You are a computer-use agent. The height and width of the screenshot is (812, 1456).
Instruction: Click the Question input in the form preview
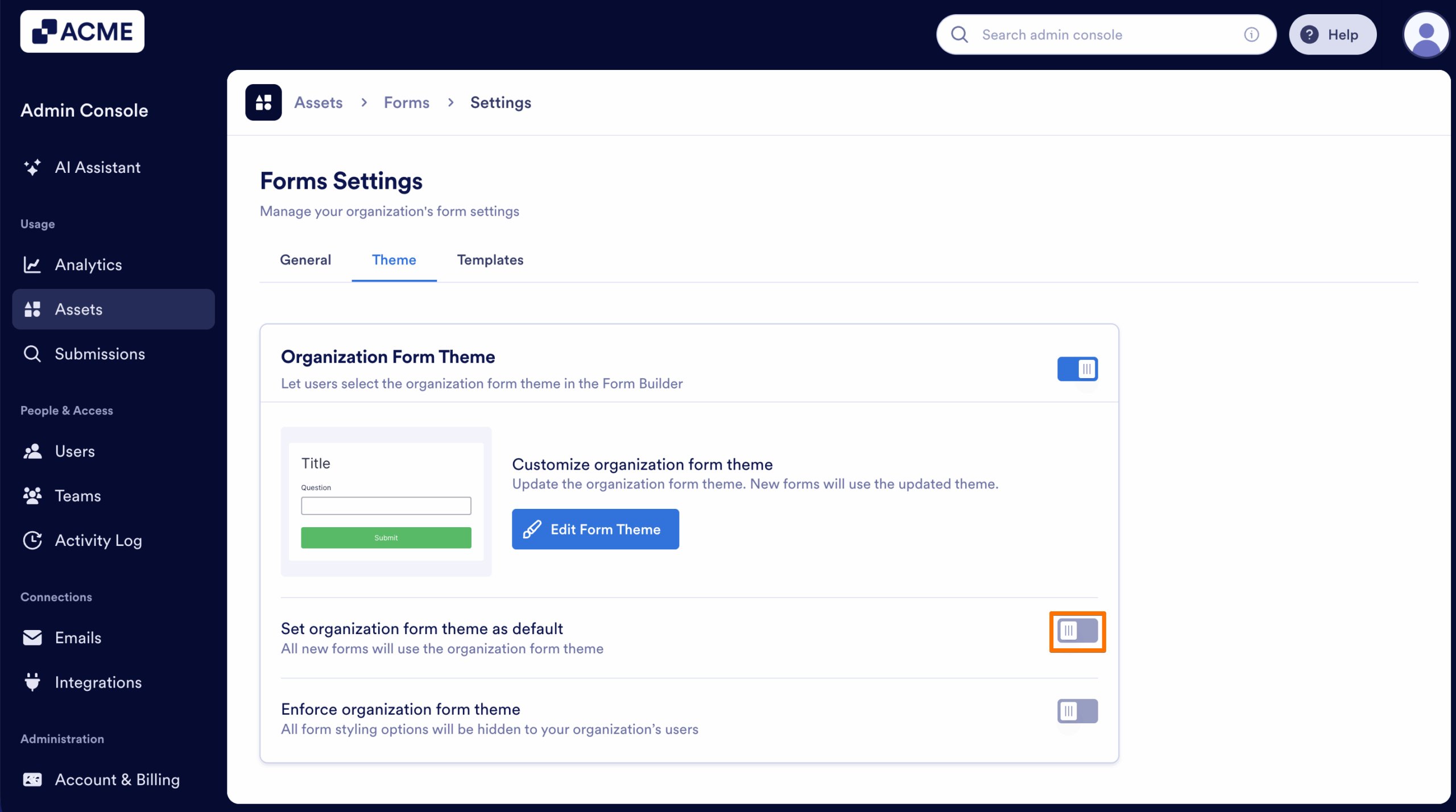click(386, 506)
